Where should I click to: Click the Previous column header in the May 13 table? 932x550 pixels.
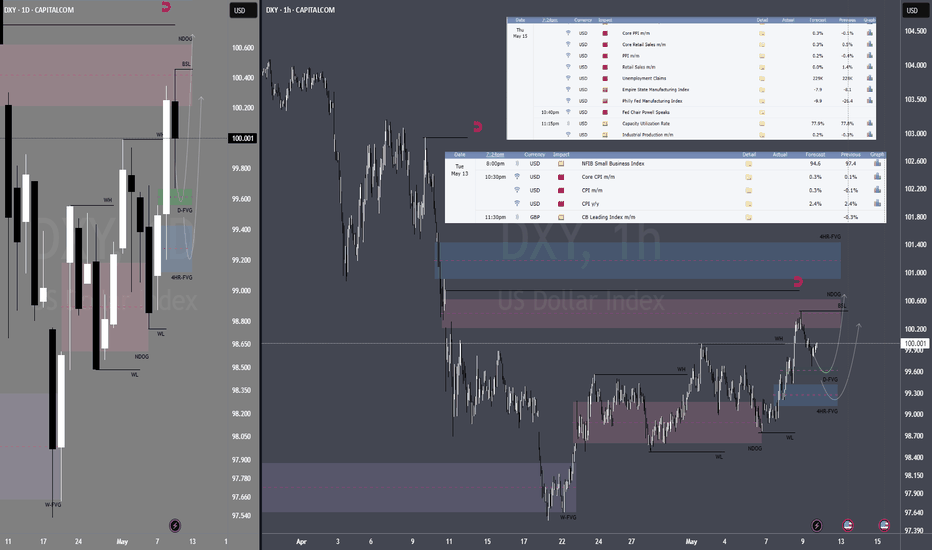851,155
